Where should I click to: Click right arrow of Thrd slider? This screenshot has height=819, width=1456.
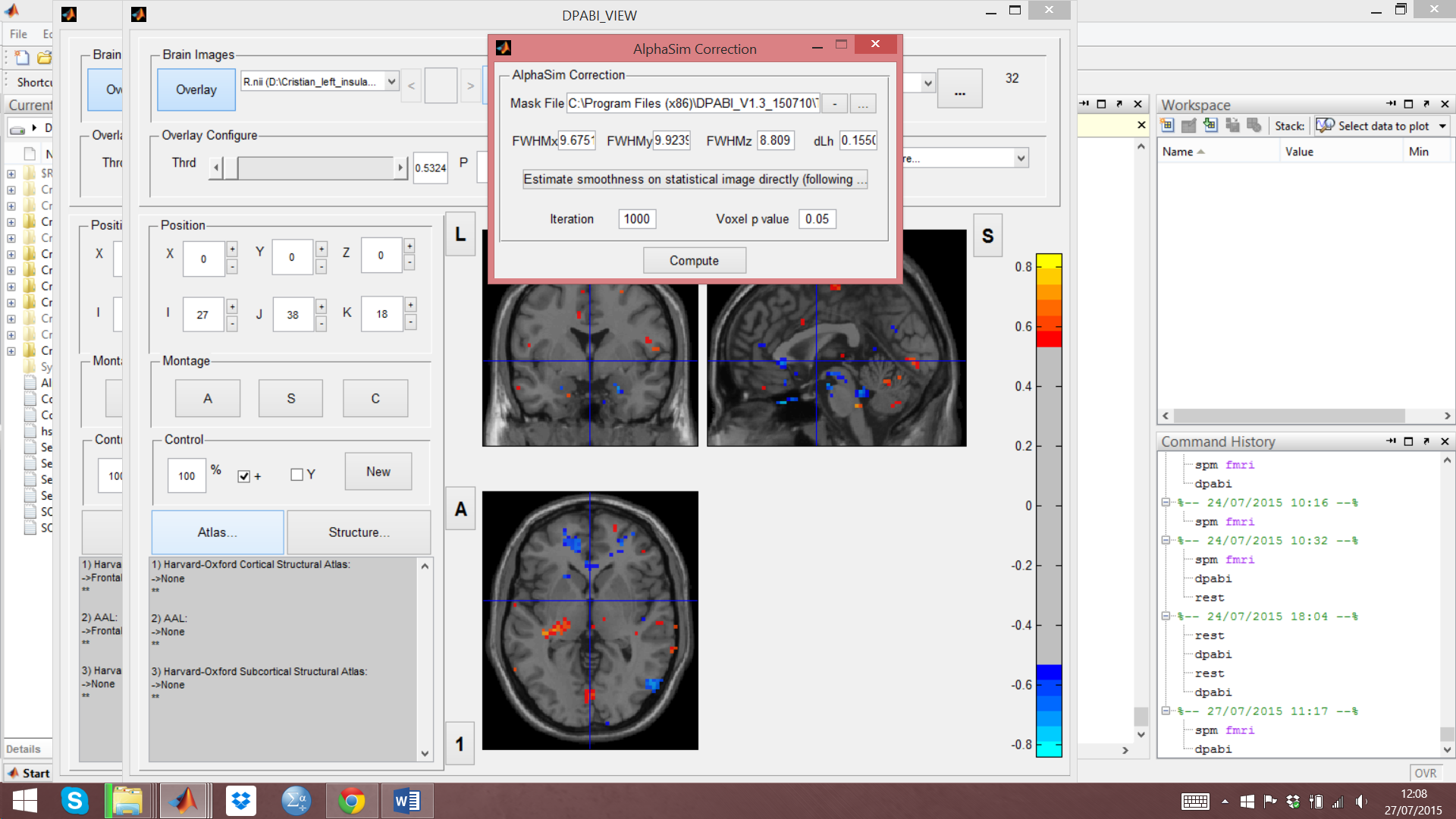(x=400, y=167)
